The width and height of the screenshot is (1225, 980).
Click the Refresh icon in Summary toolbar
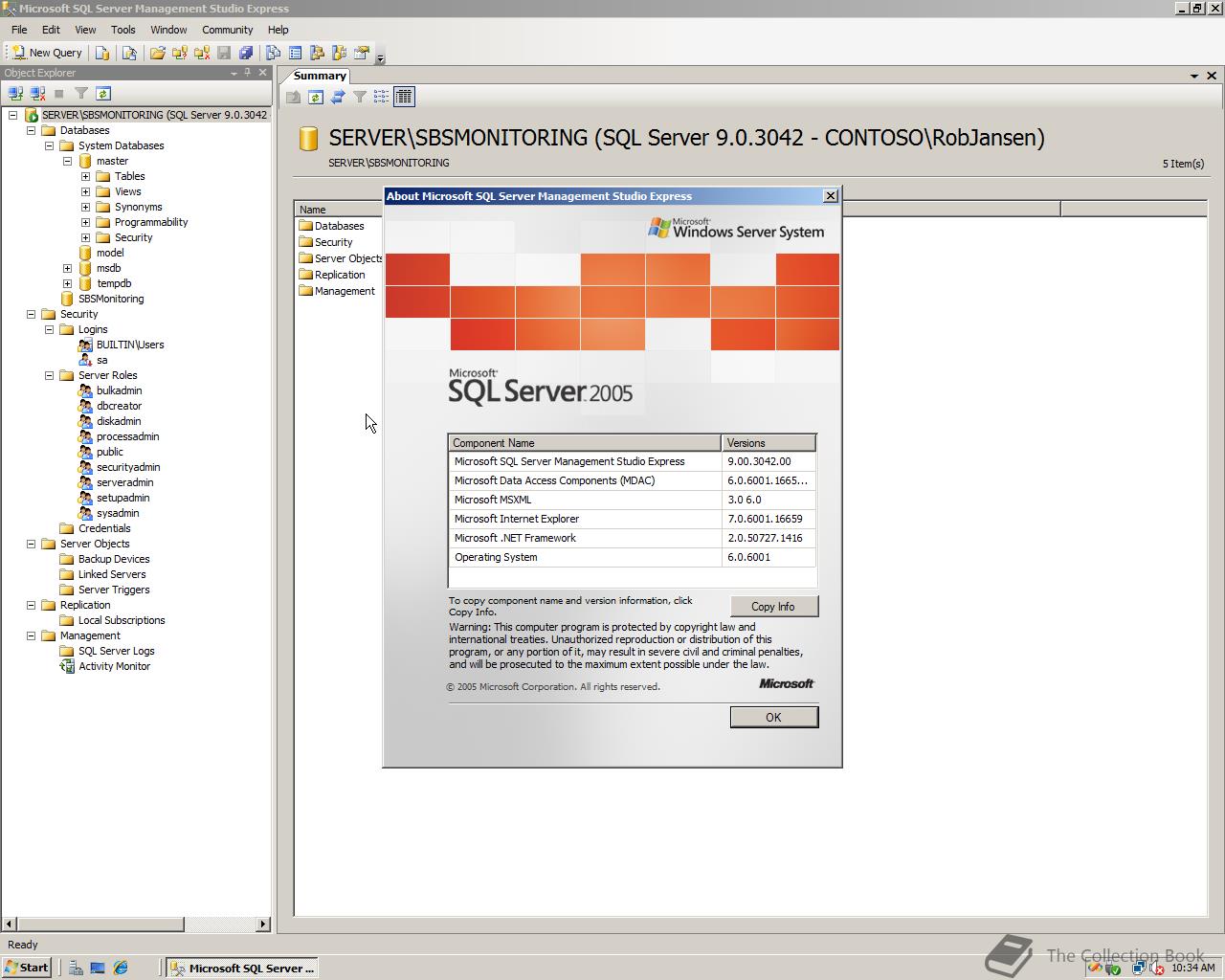pyautogui.click(x=316, y=97)
